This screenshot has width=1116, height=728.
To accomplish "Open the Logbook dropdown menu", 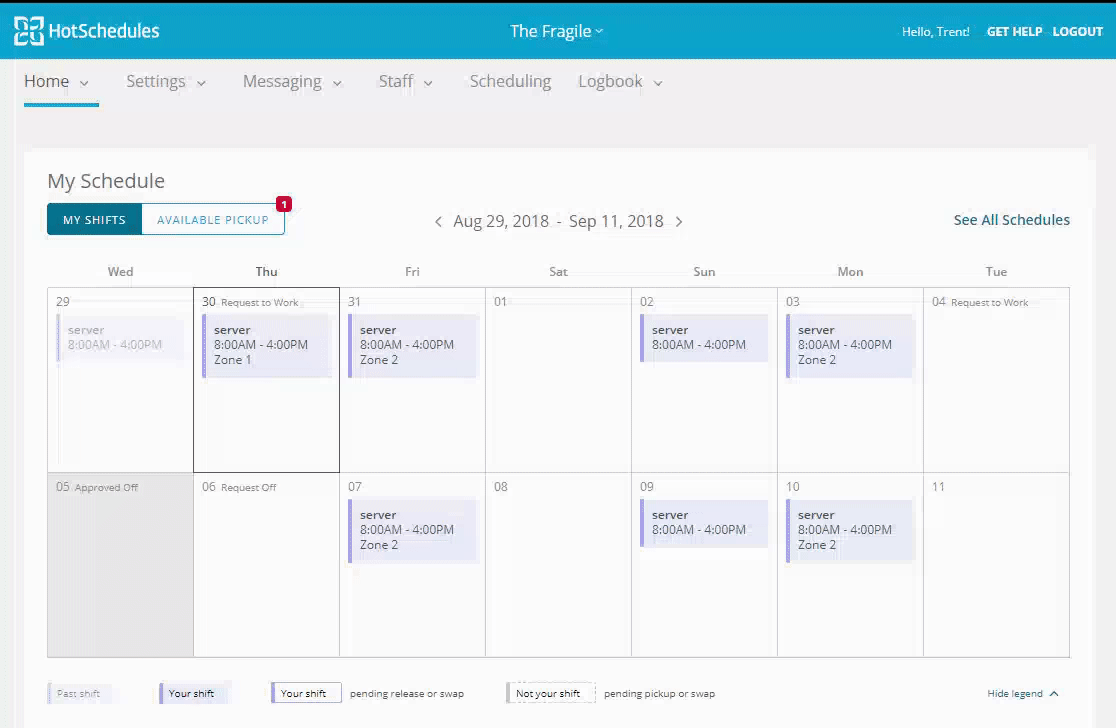I will pyautogui.click(x=620, y=82).
